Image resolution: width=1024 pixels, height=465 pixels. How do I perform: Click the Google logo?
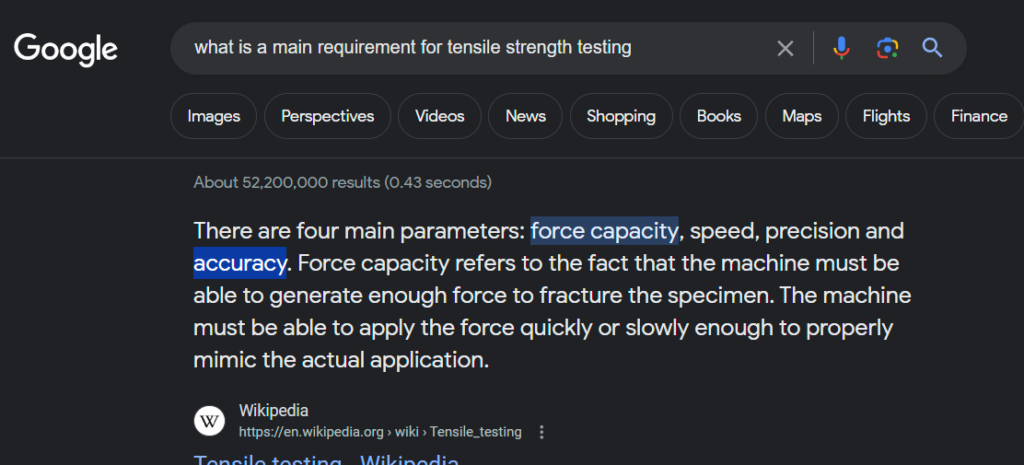coord(66,48)
